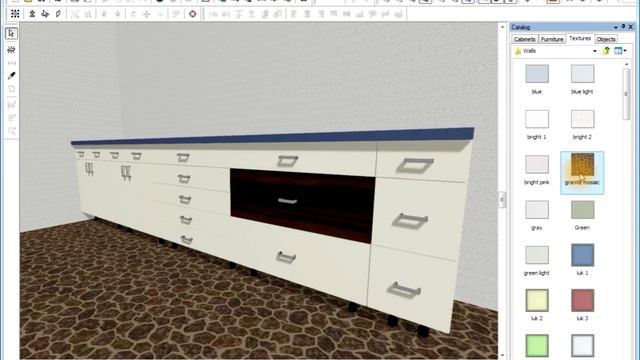This screenshot has height=360, width=640.
Task: Click the 3D viewport scroll up arrow
Action: [x=502, y=27]
